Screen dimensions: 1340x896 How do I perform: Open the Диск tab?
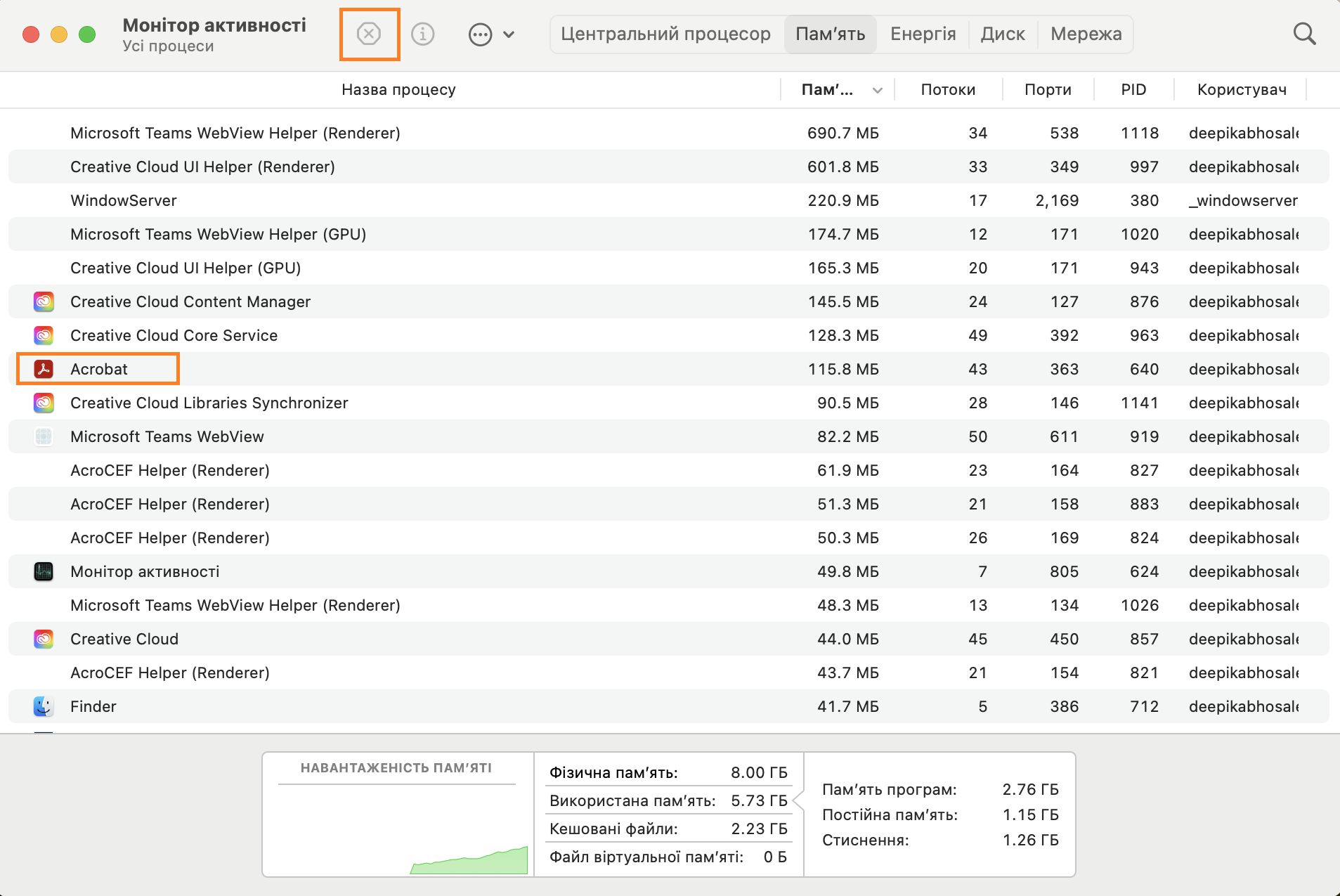tap(1003, 34)
